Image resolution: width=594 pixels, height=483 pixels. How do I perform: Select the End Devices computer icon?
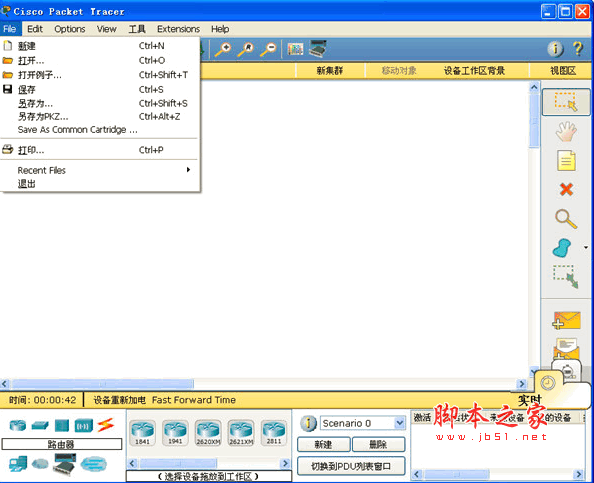(18, 463)
